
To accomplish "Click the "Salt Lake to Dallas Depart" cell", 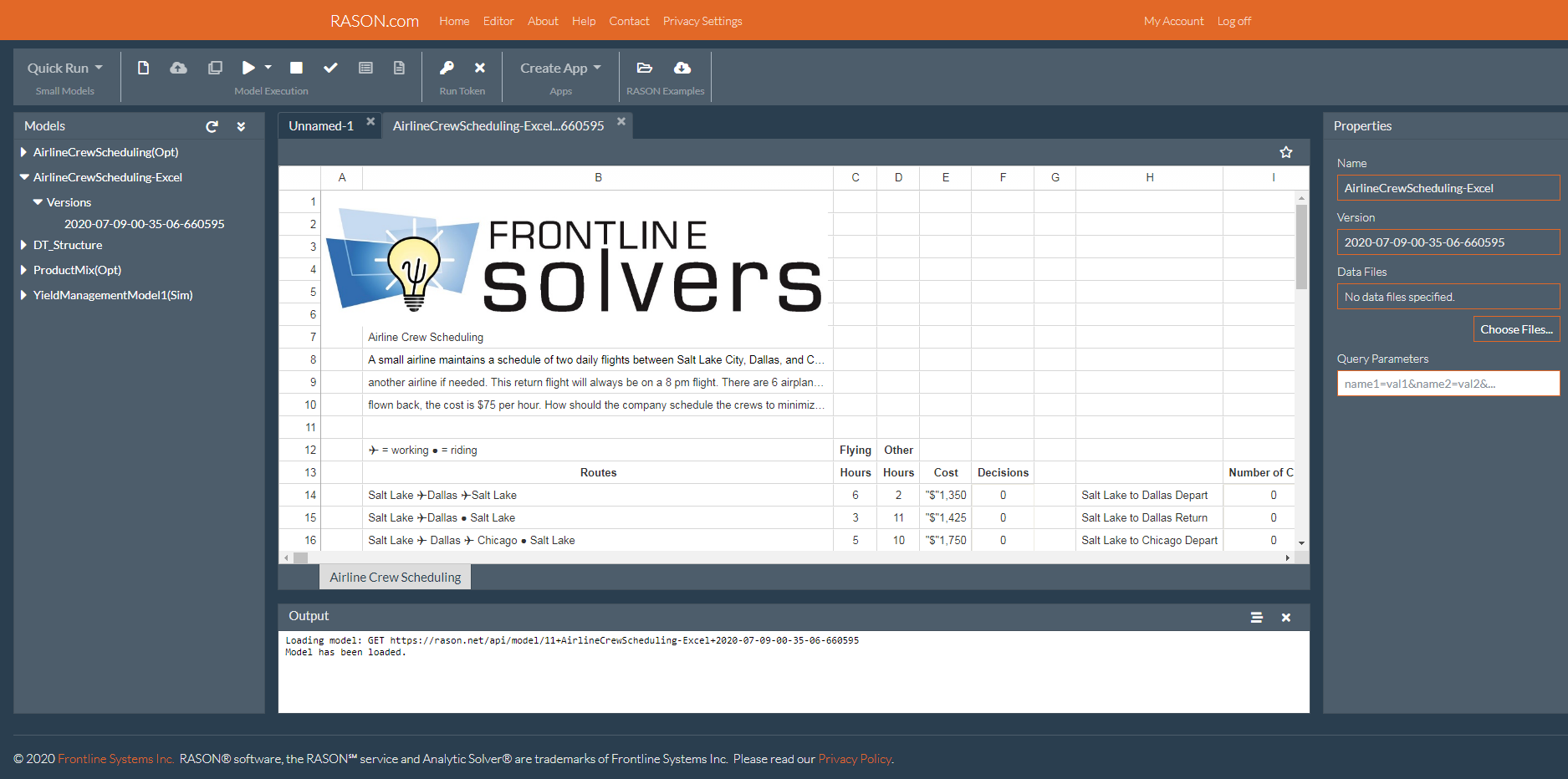I will coord(1149,496).
